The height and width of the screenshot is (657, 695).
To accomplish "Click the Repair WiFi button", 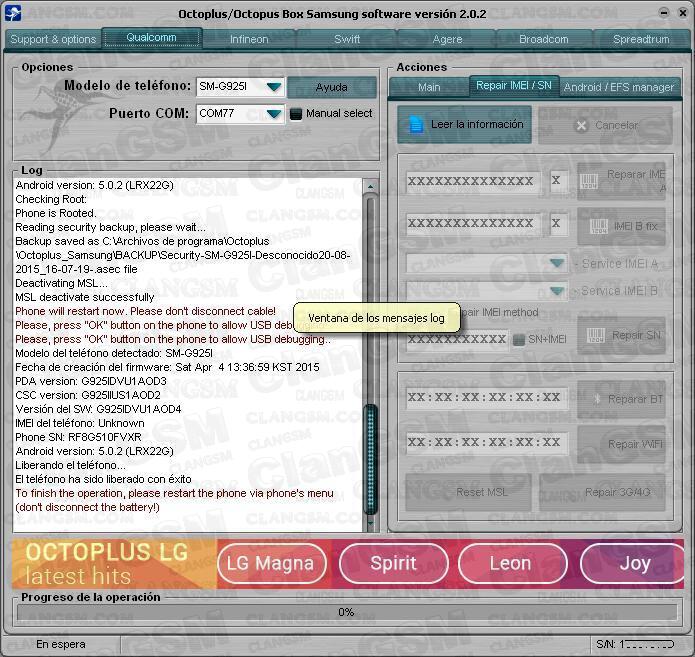I will (x=622, y=444).
